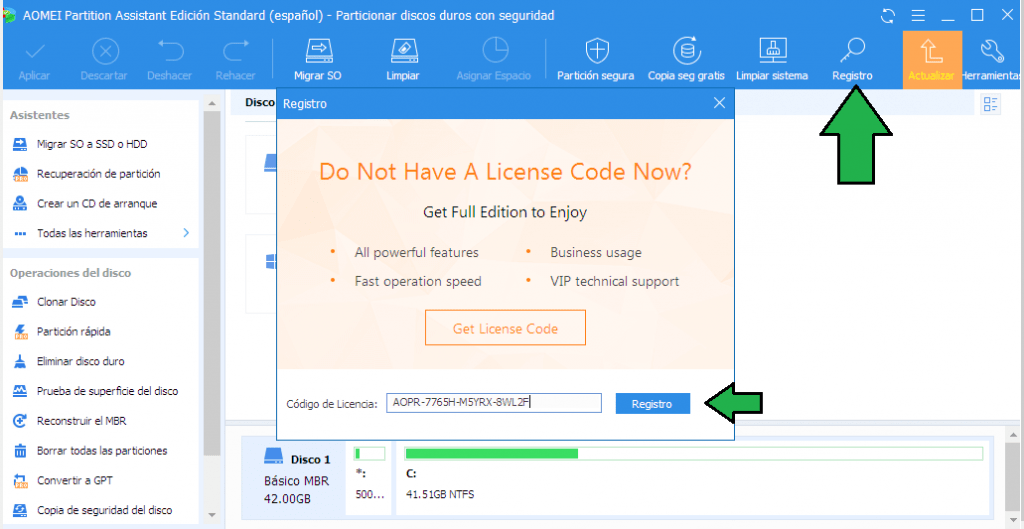
Task: Click the Deshacer undo arrow
Action: (170, 52)
